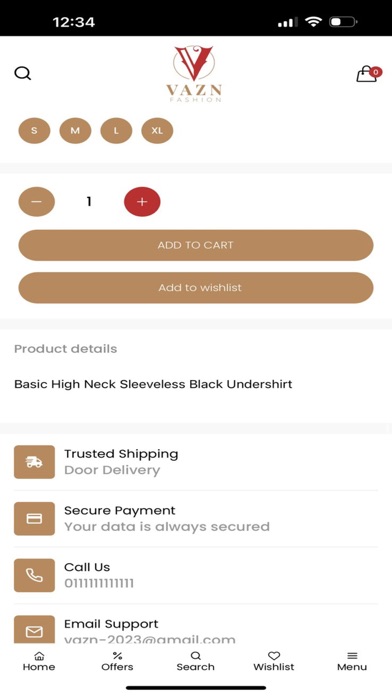This screenshot has height=696, width=392.
Task: Tap the Trusted Shipping truck icon
Action: (34, 462)
